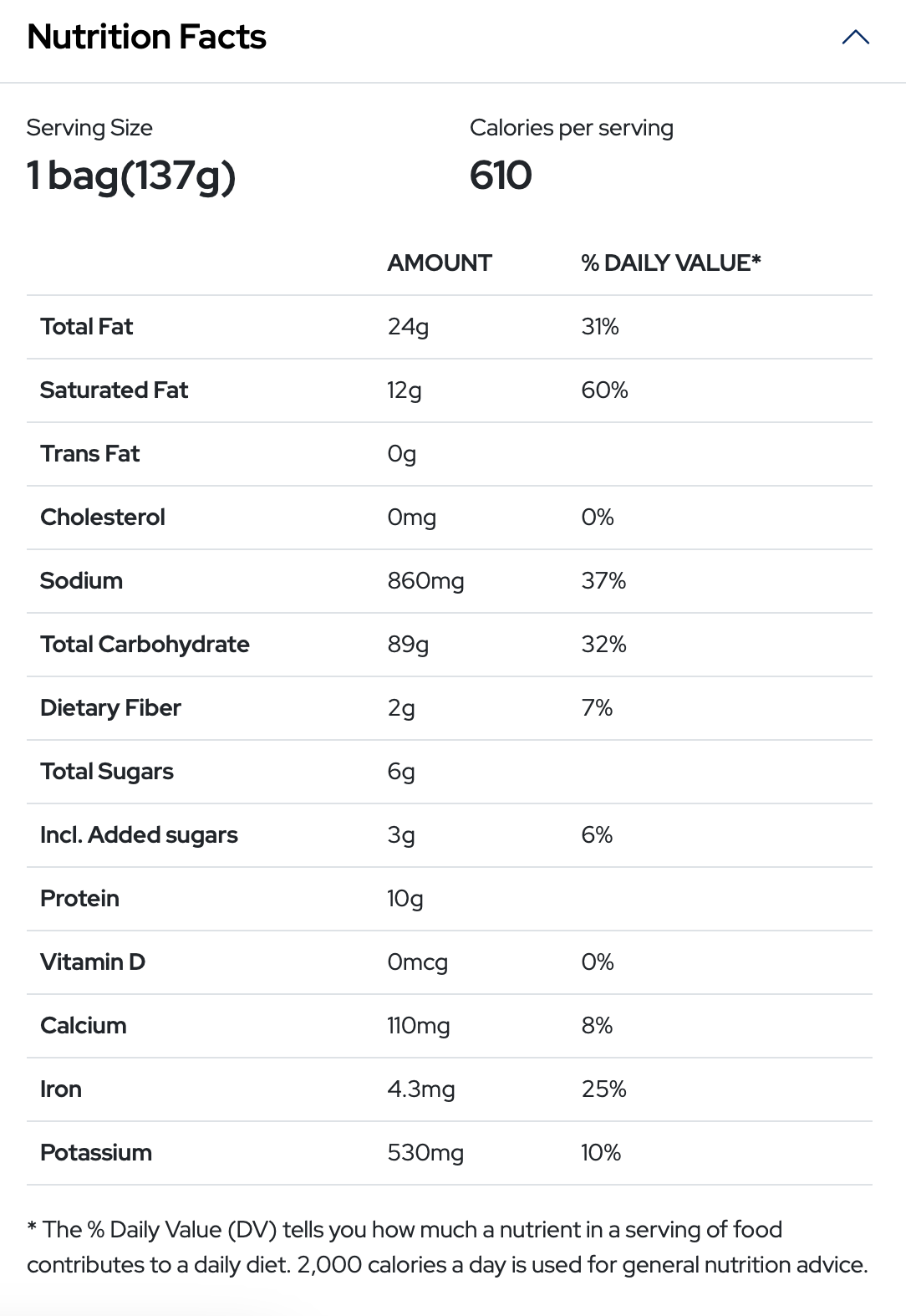This screenshot has width=916, height=1316.
Task: Collapse the Nutrition Facts section chevron
Action: tap(855, 38)
